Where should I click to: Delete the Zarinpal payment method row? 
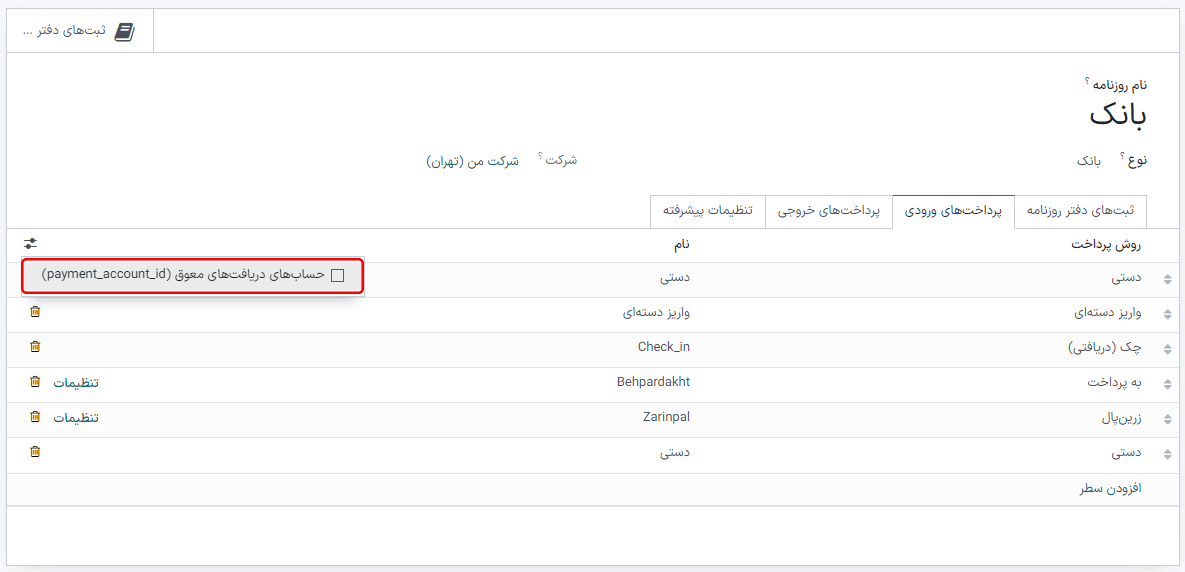point(35,417)
